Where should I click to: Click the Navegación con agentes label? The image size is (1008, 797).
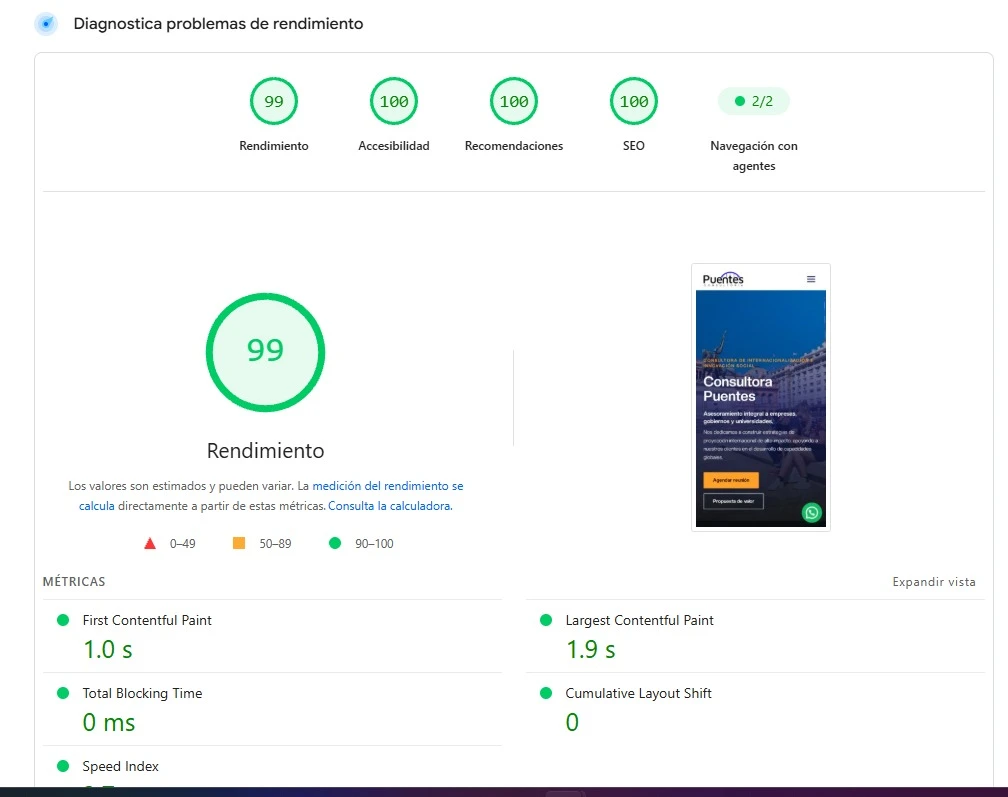tap(754, 156)
